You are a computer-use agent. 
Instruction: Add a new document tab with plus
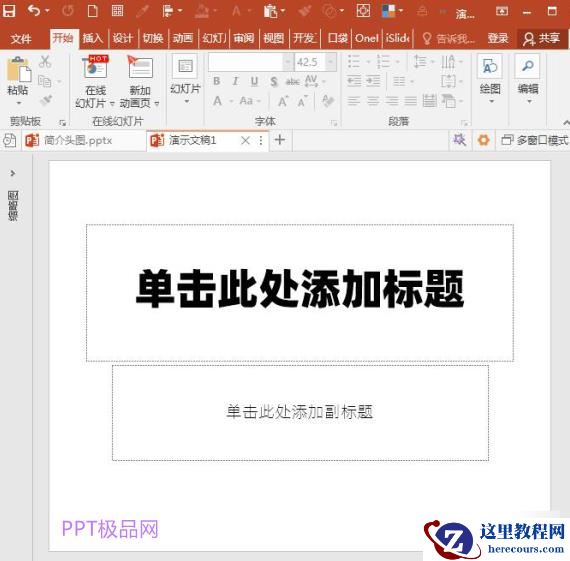point(280,140)
